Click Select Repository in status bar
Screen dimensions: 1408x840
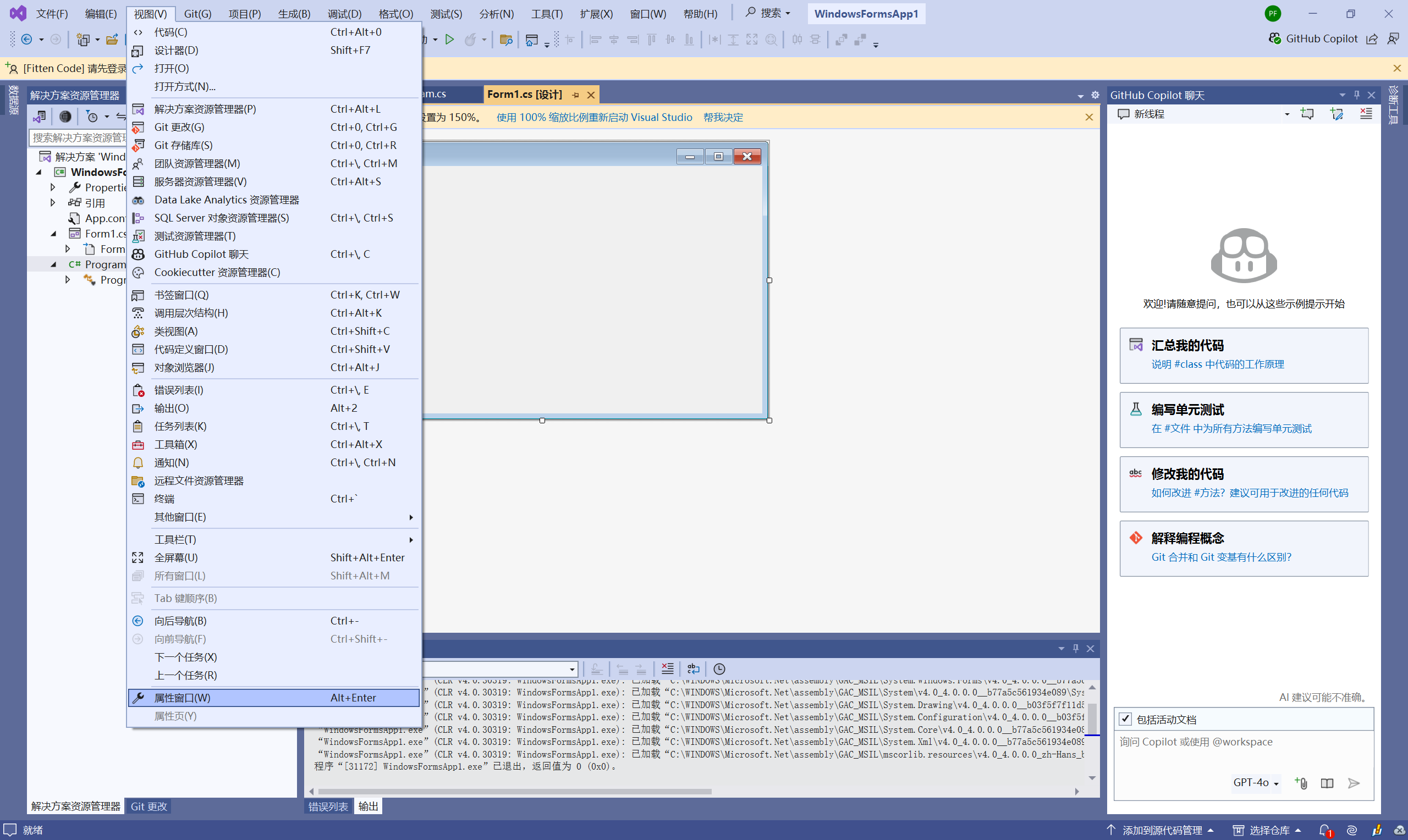tap(1268, 830)
